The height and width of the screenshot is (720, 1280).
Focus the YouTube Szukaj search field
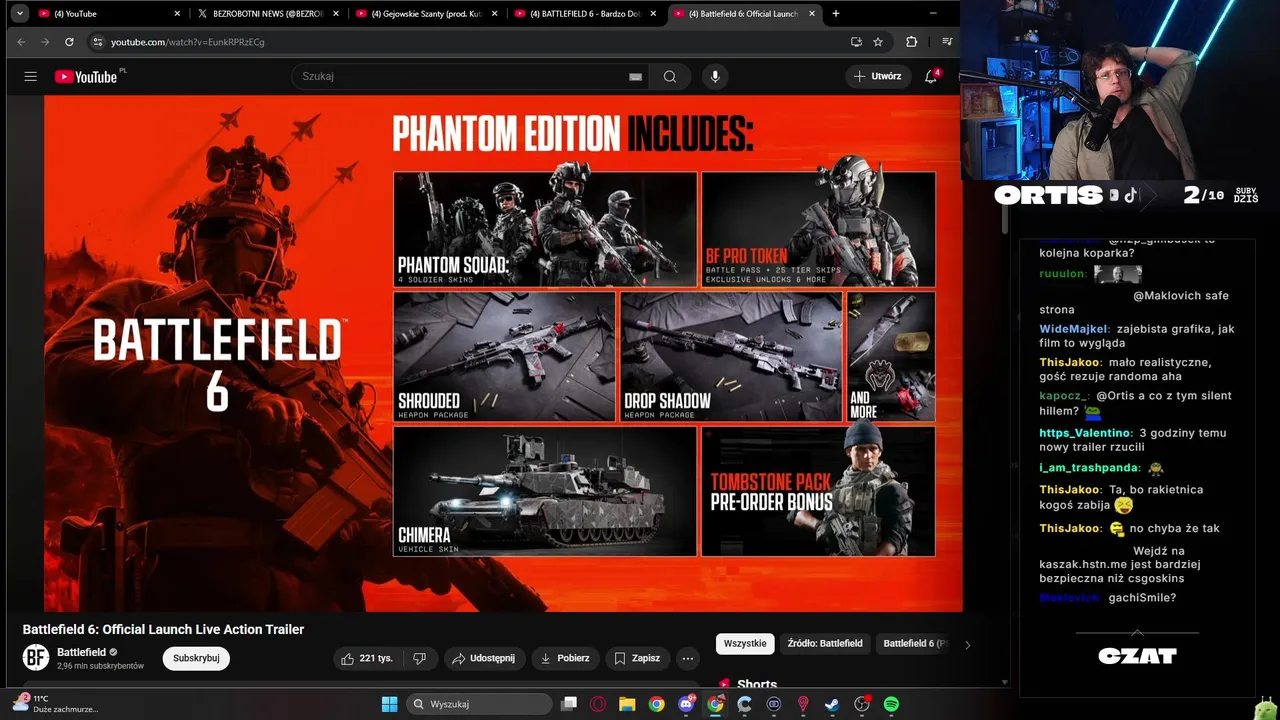470,77
